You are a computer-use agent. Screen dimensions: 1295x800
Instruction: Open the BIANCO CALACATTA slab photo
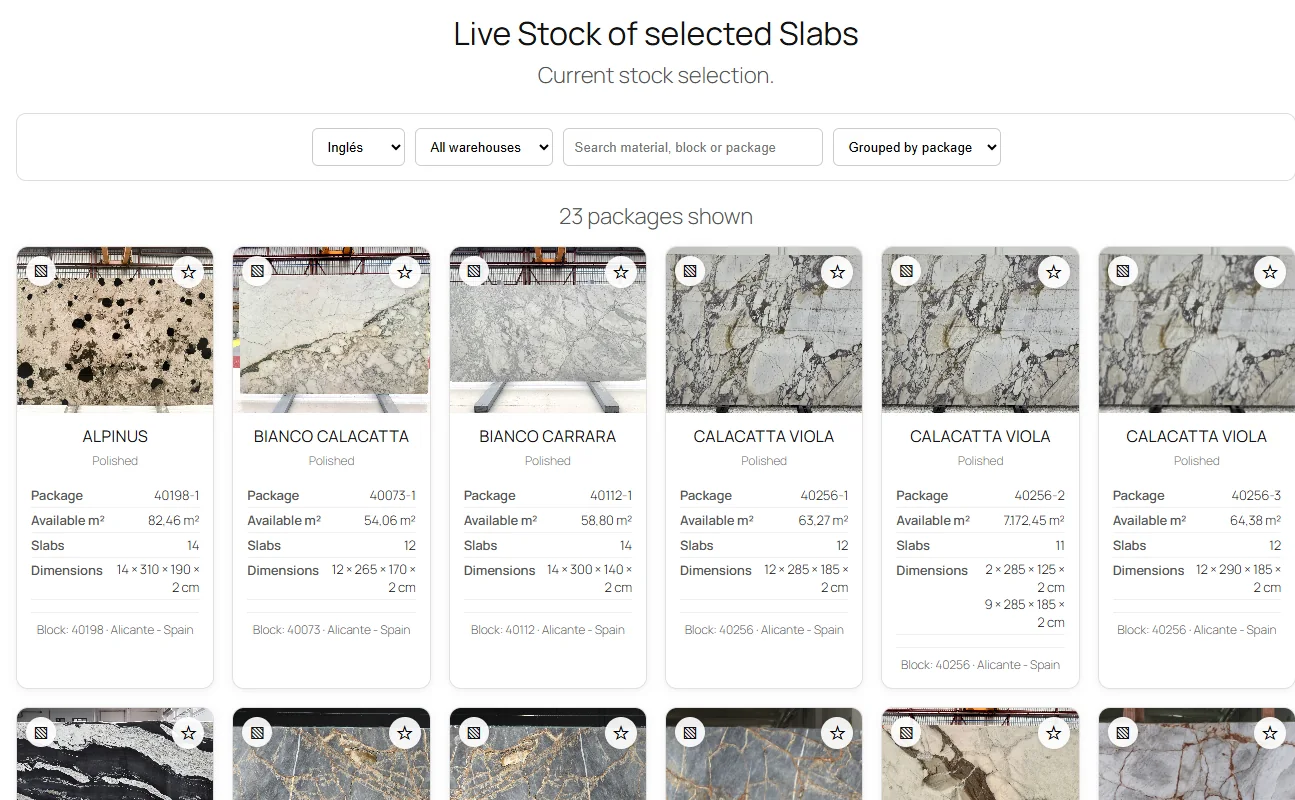tap(331, 330)
